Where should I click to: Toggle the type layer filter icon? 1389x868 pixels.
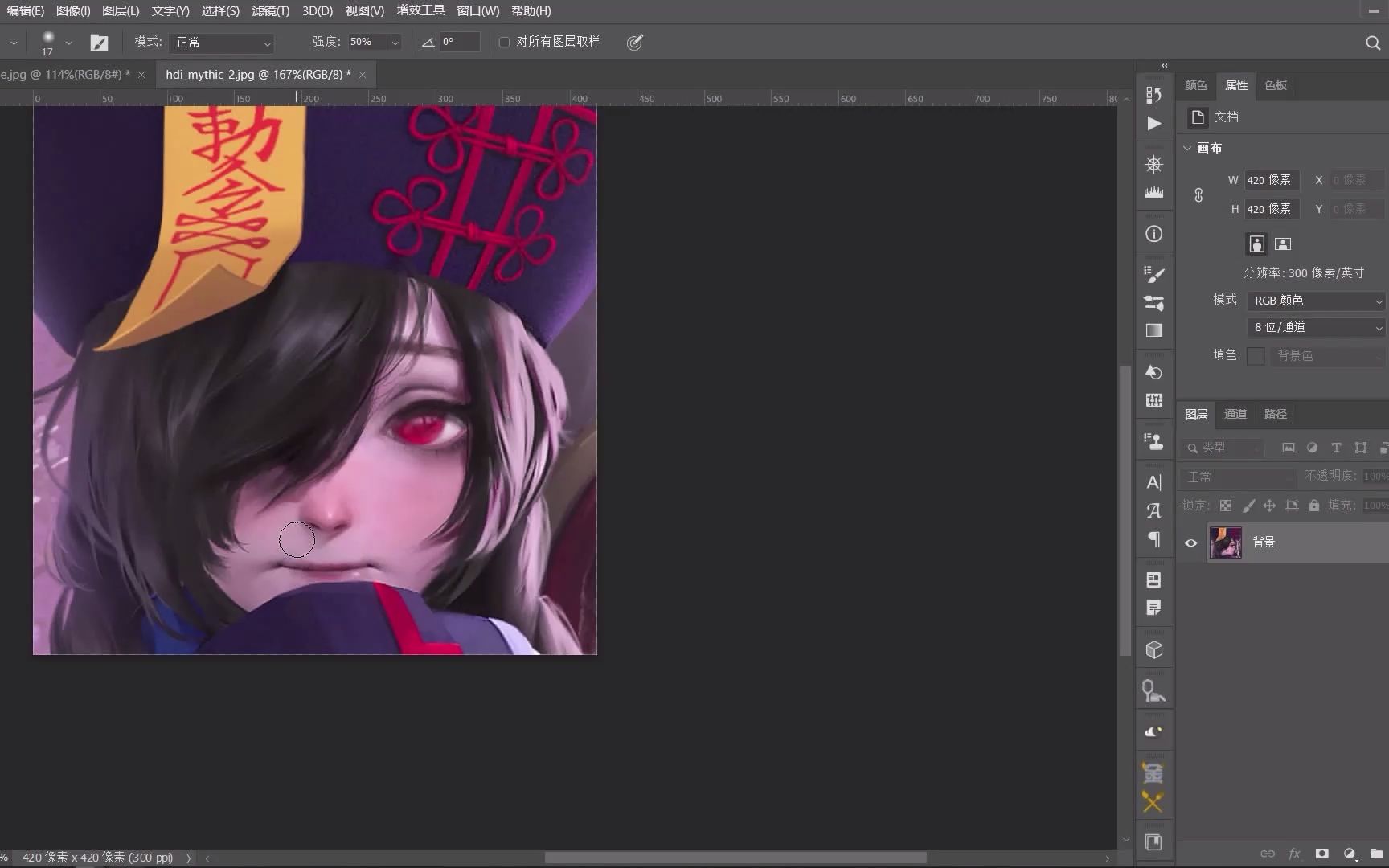pos(1336,448)
